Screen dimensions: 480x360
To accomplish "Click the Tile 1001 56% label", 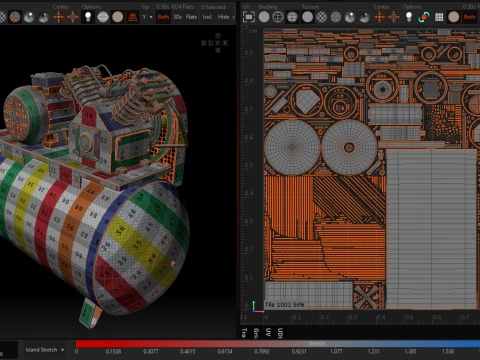I will click(284, 304).
